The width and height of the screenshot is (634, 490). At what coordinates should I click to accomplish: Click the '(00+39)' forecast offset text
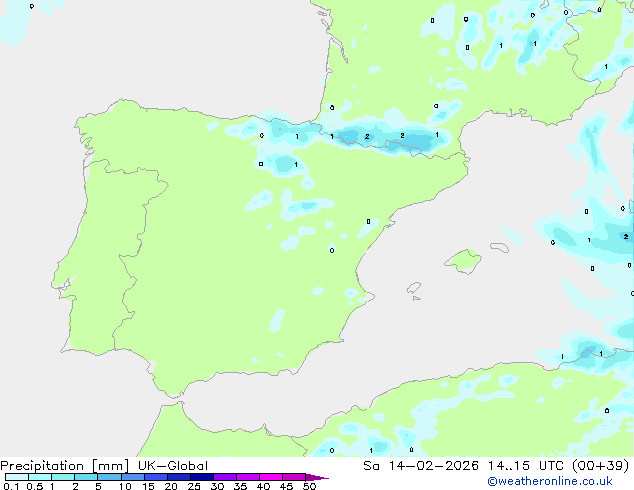pos(601,466)
